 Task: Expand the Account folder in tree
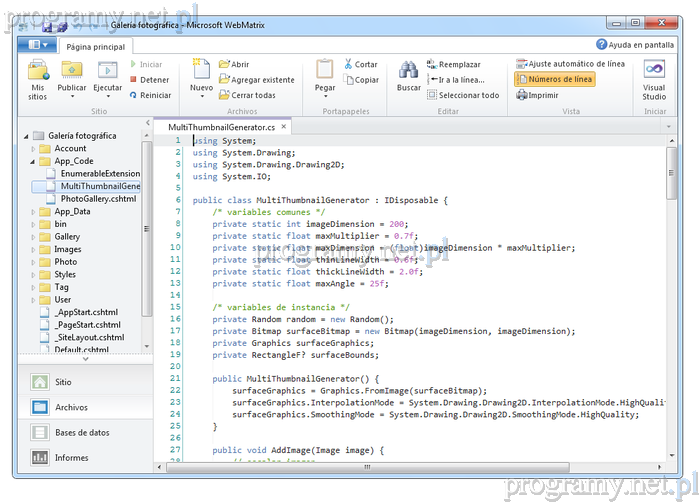[x=34, y=148]
